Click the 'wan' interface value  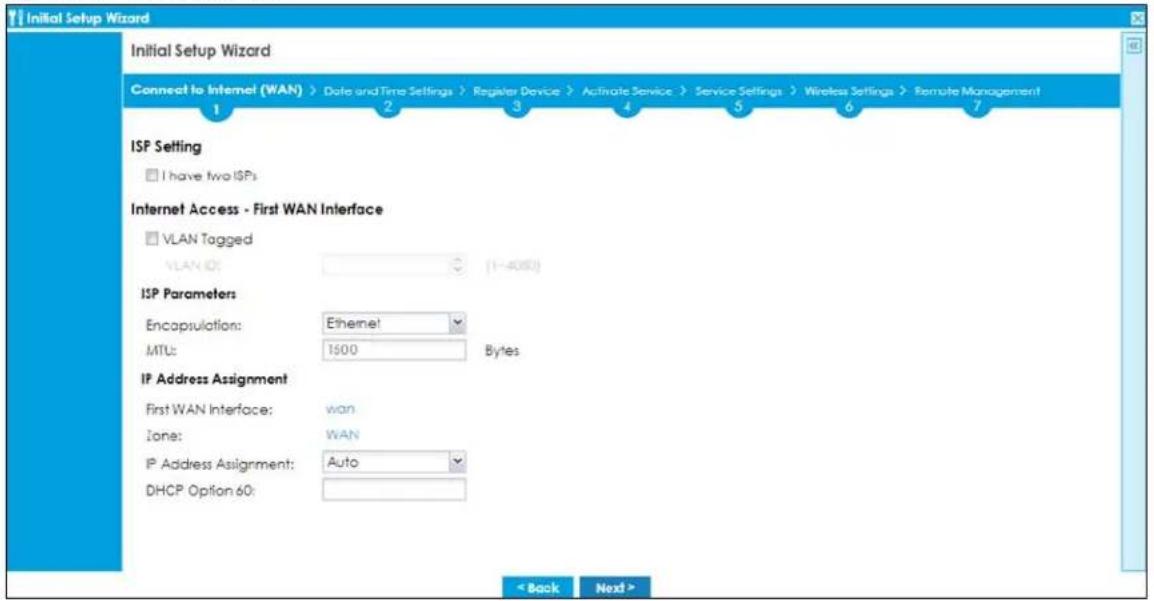click(340, 408)
